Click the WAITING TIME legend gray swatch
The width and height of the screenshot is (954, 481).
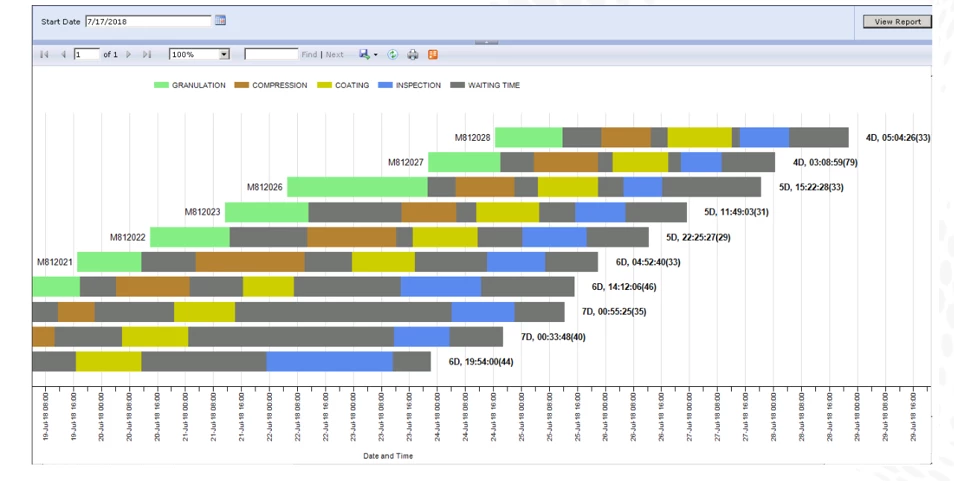pos(458,85)
